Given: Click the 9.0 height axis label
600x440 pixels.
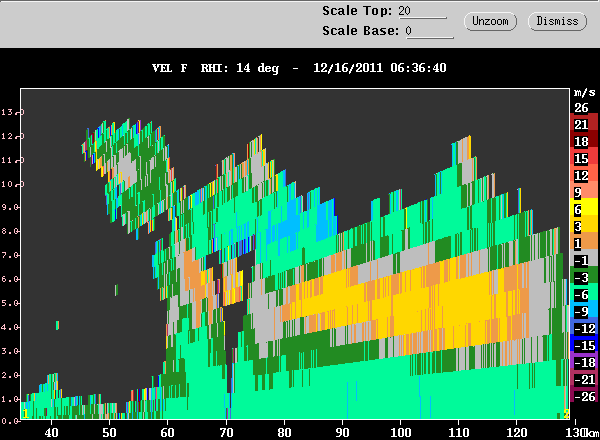Looking at the screenshot, I should pyautogui.click(x=11, y=207).
